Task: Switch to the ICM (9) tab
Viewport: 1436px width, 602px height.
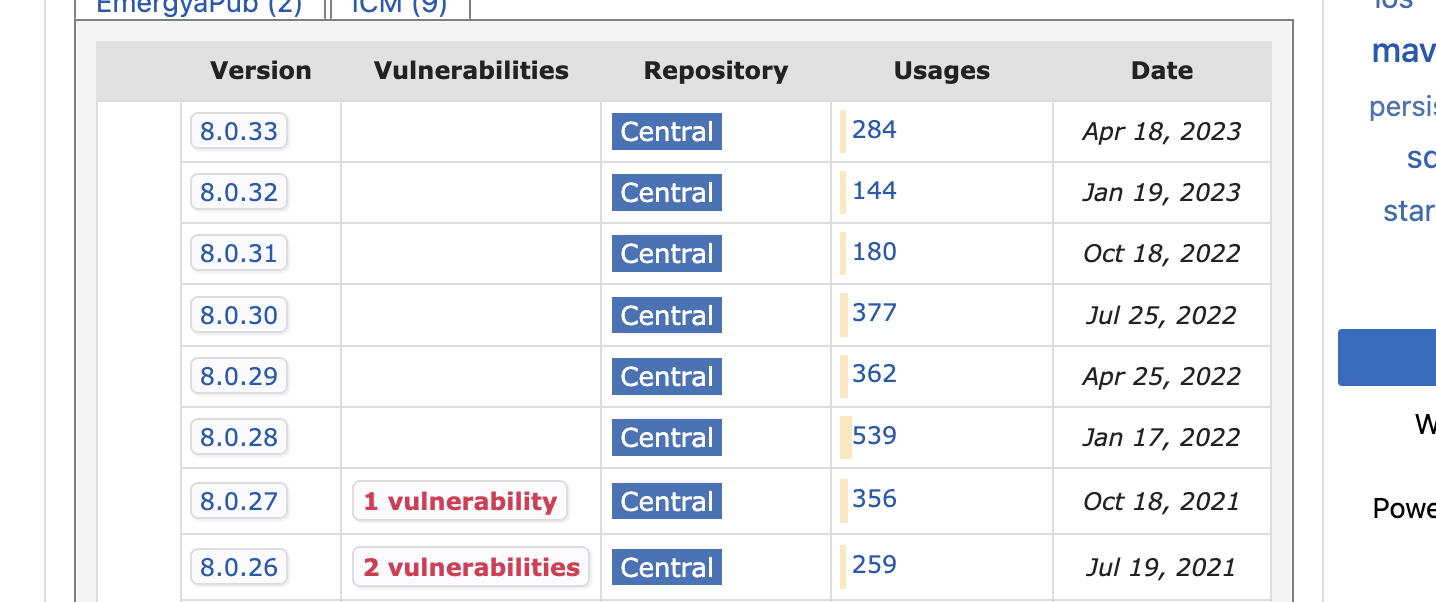Action: 400,6
